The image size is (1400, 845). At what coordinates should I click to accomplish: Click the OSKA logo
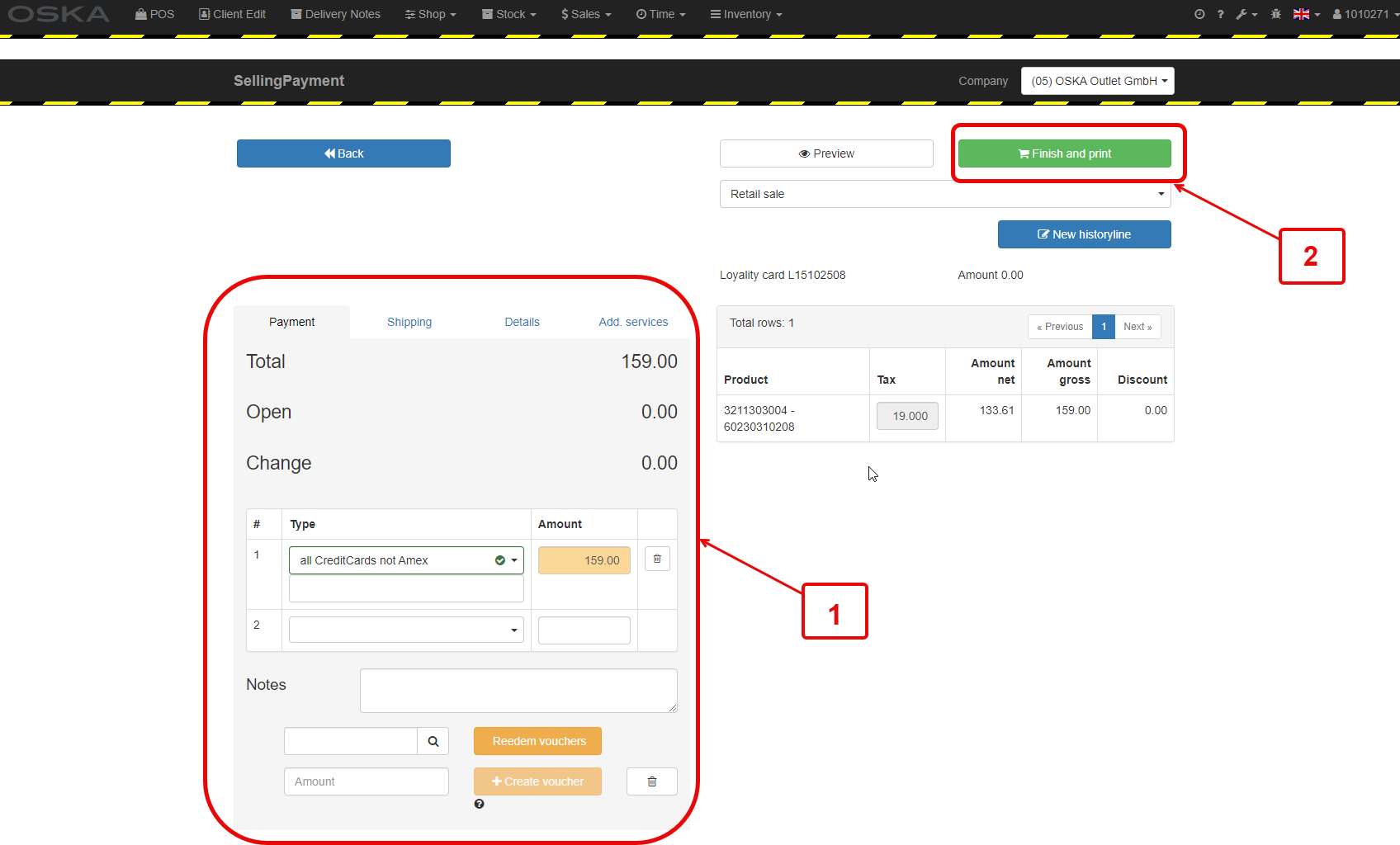coord(59,14)
